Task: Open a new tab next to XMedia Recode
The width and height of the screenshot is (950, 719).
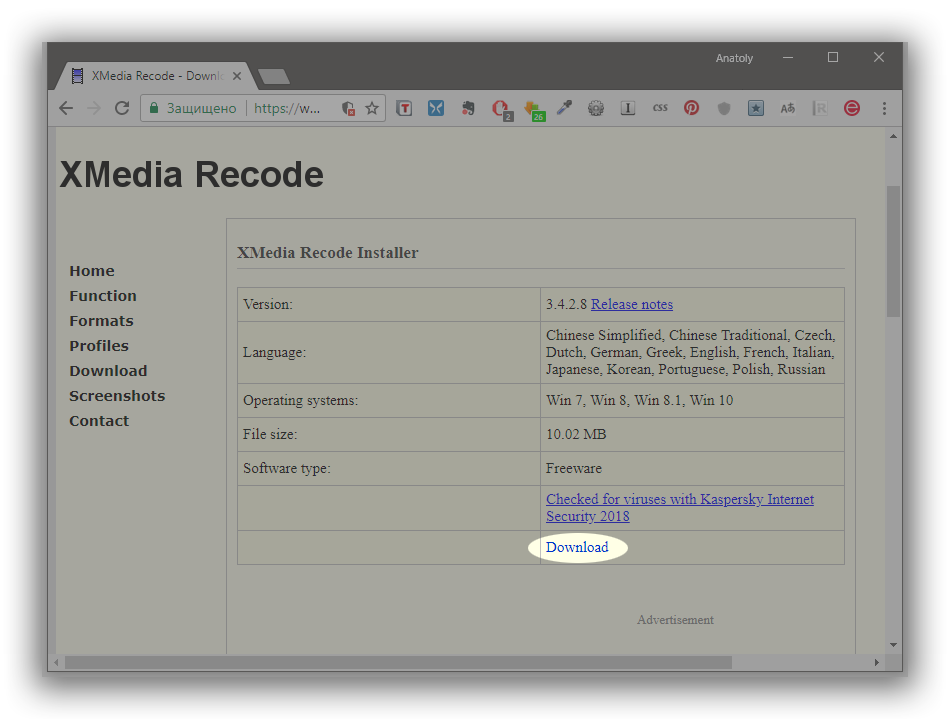Action: point(273,76)
